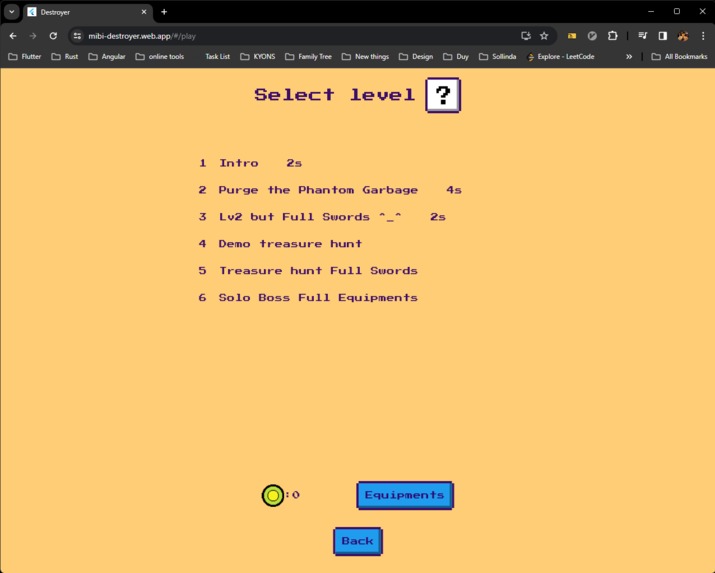Open the profile avatar menu
Screen dimensions: 715x573
tap(683, 36)
